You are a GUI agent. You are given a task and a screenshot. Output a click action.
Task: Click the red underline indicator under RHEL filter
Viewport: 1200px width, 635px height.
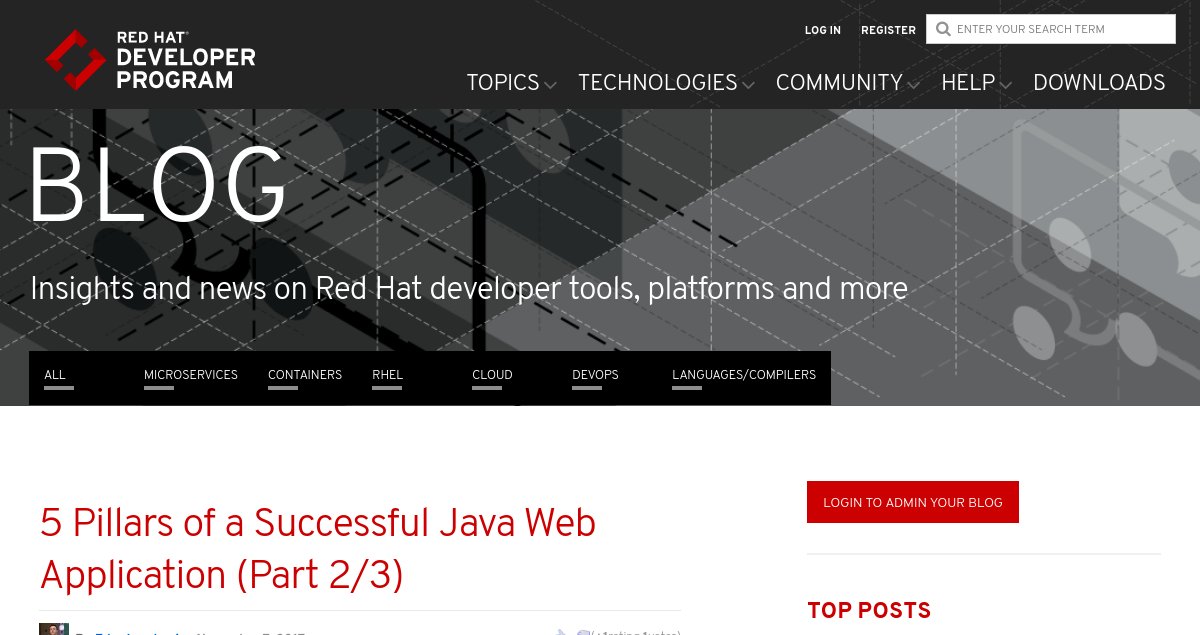pyautogui.click(x=387, y=389)
